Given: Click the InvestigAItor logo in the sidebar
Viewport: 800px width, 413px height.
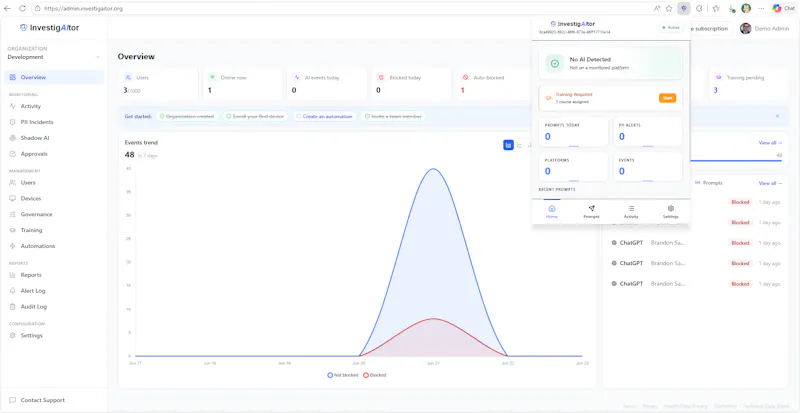Looking at the screenshot, I should click(49, 28).
